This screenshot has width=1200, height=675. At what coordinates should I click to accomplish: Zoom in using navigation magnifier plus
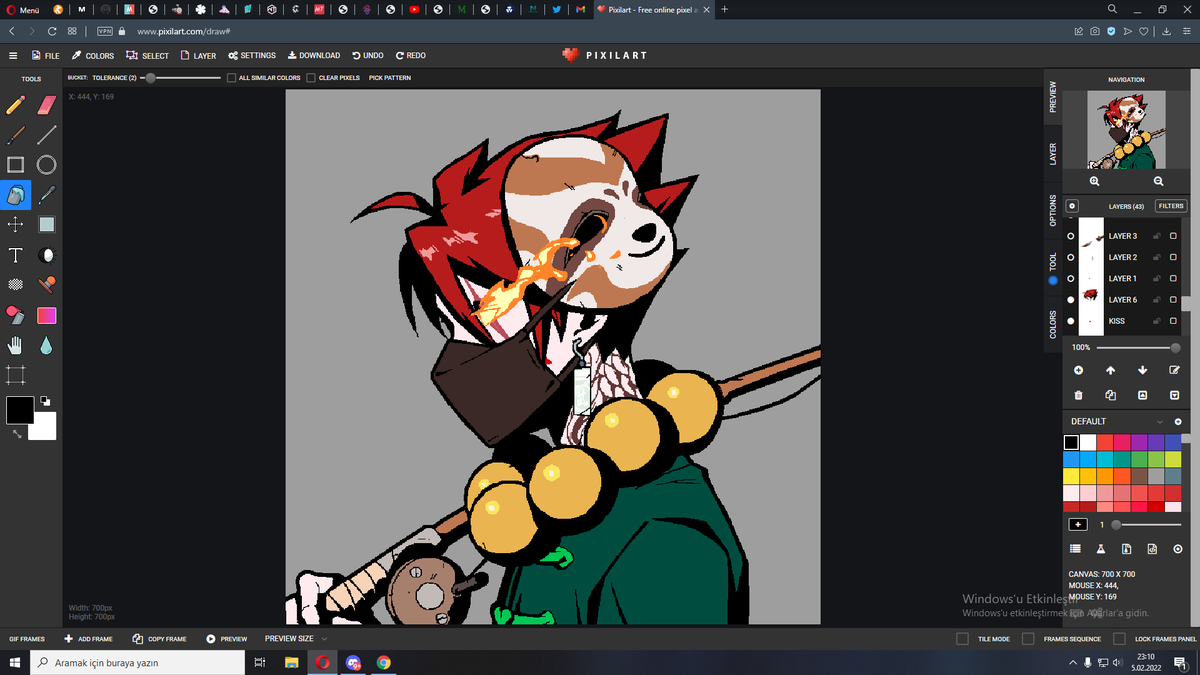pyautogui.click(x=1094, y=181)
